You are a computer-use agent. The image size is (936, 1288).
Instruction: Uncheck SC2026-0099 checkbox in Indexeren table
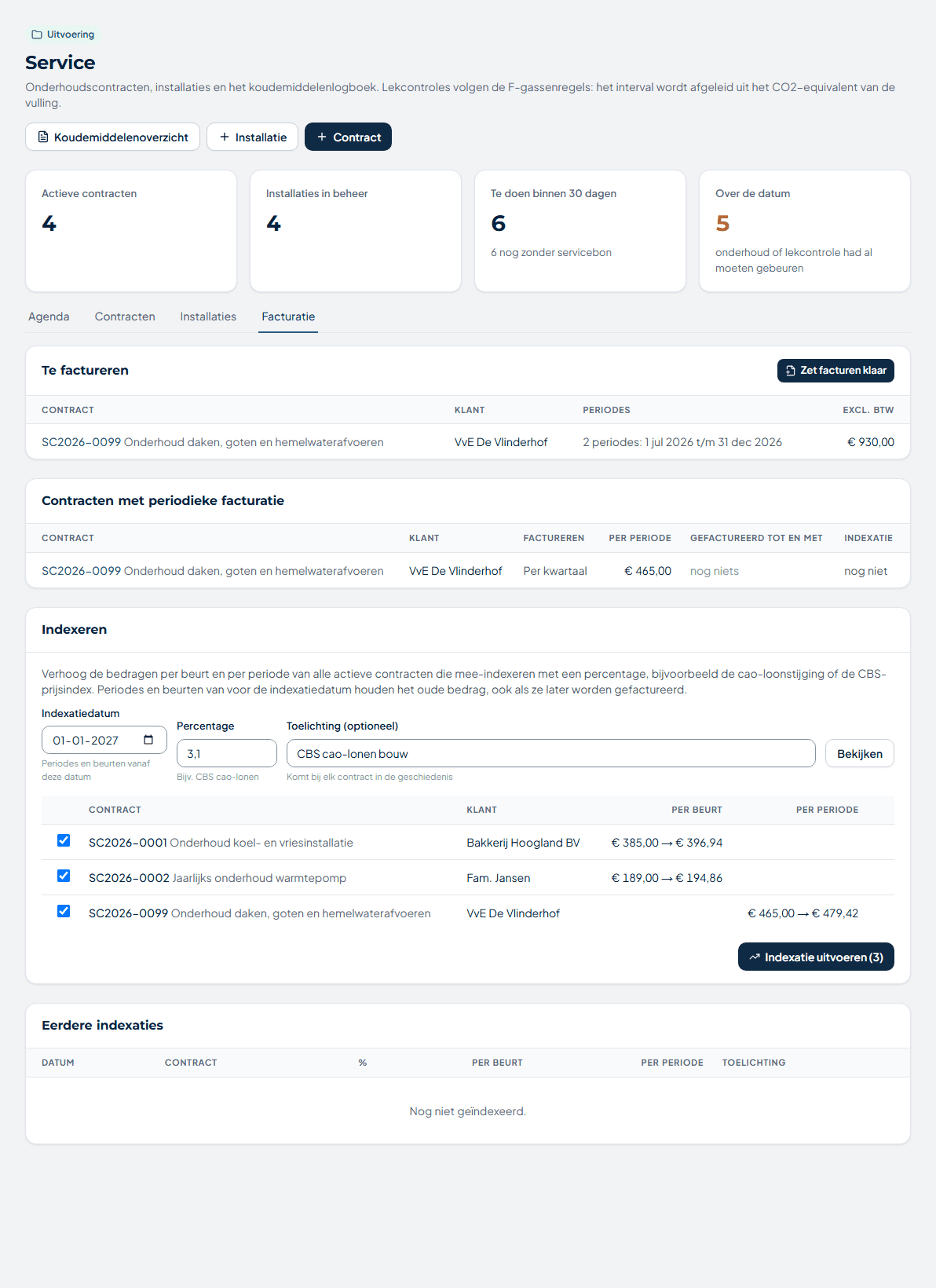[x=64, y=911]
